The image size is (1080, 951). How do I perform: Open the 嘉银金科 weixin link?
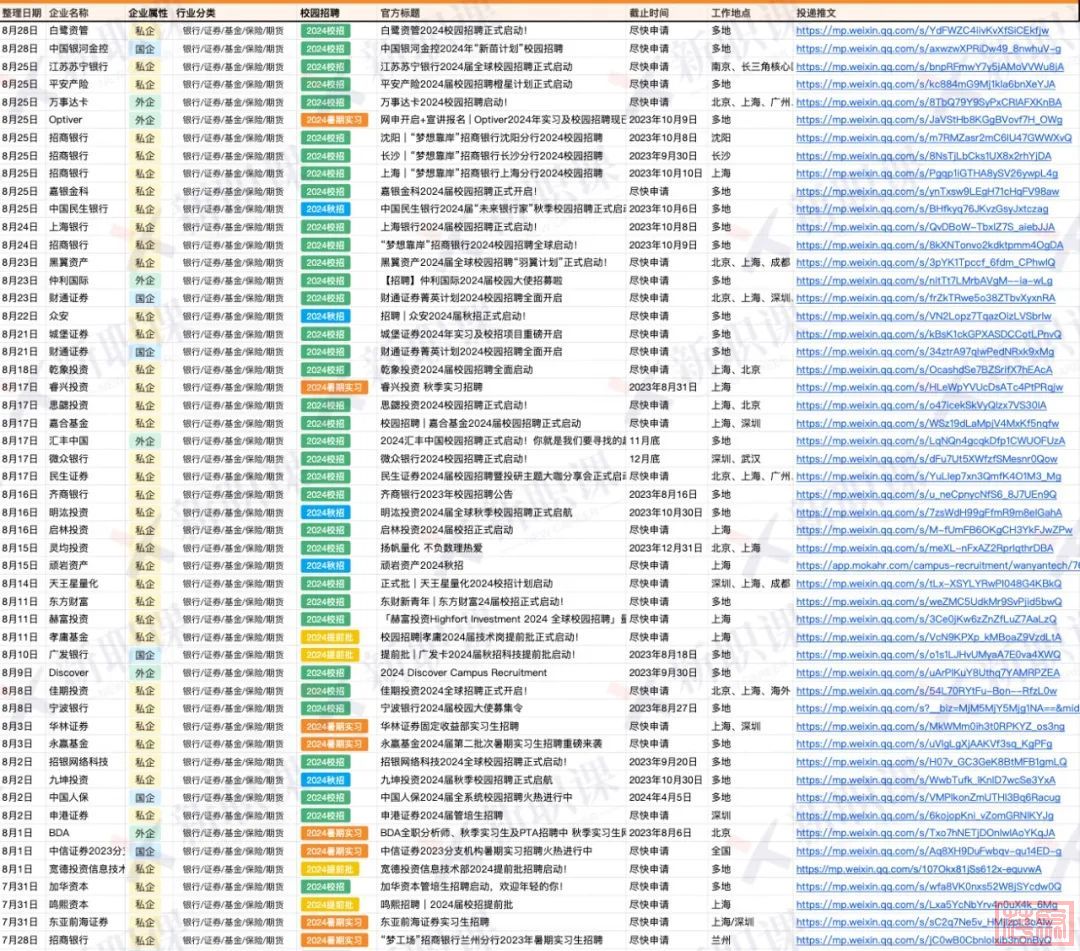[928, 191]
